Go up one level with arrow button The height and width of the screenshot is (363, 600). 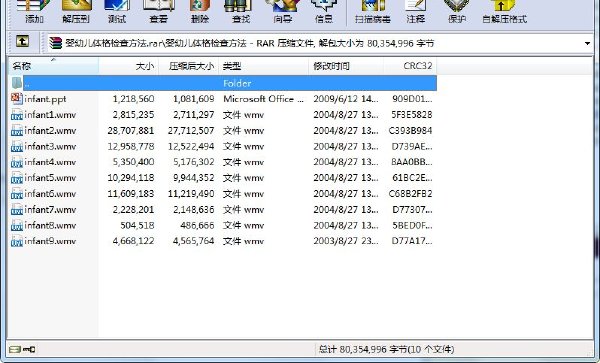click(x=23, y=41)
